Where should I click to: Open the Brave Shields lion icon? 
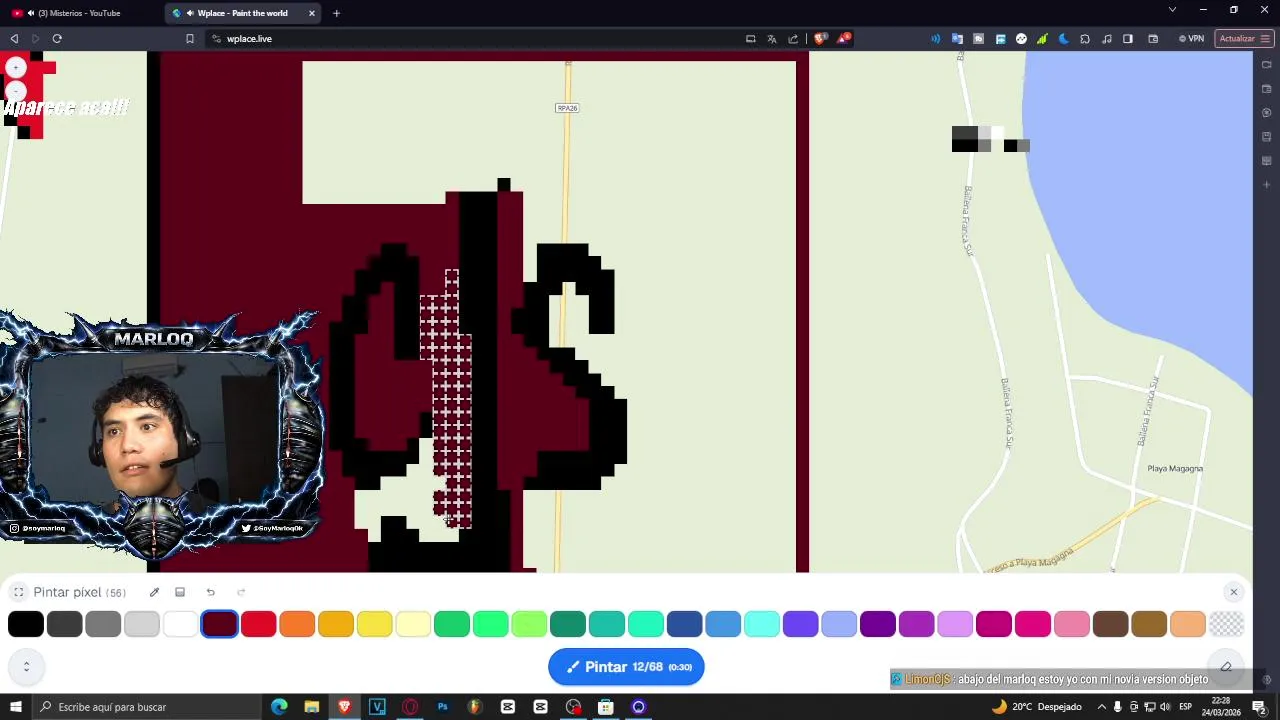tap(820, 39)
